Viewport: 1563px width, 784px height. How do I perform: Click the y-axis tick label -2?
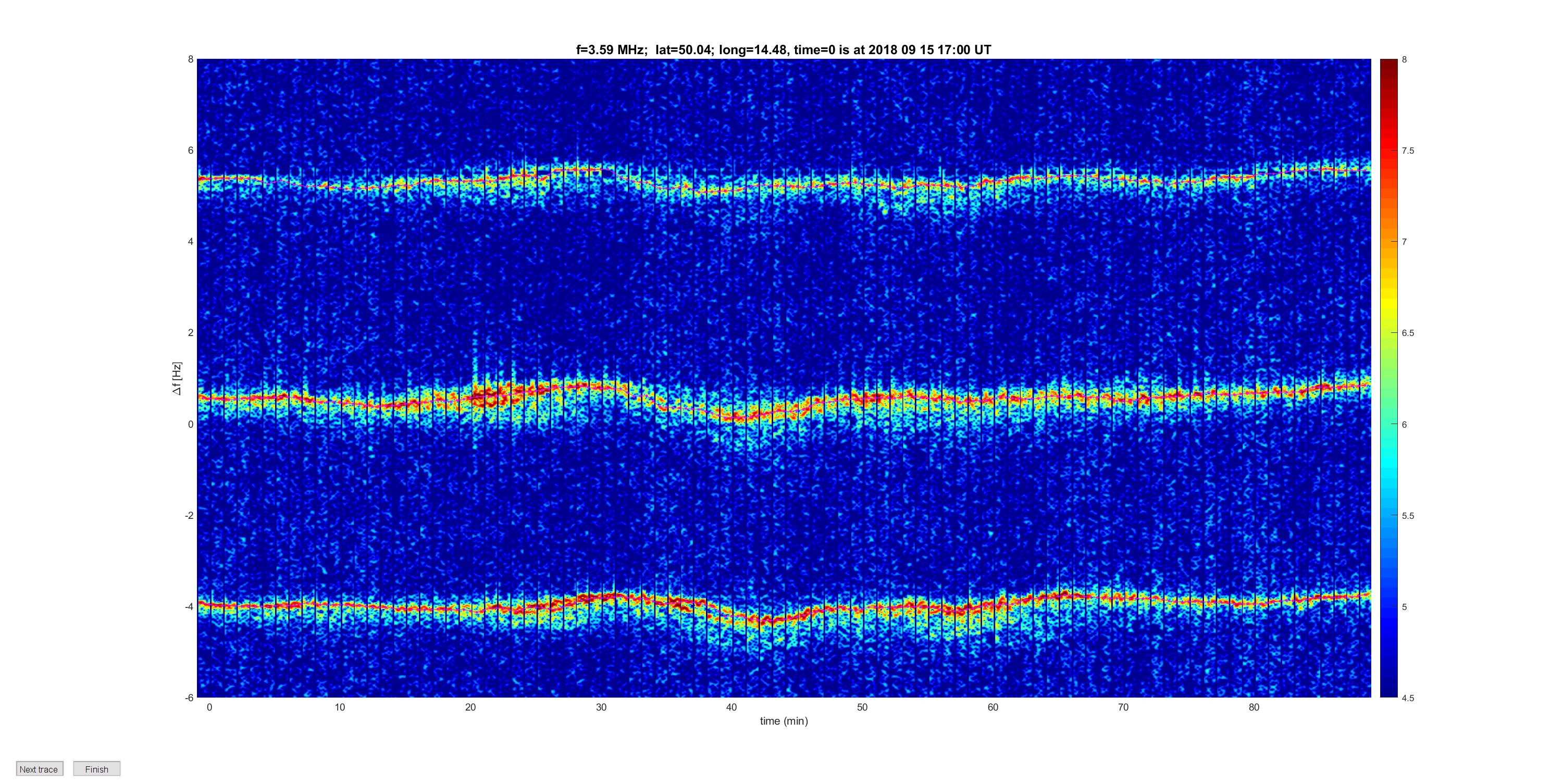pyautogui.click(x=189, y=515)
